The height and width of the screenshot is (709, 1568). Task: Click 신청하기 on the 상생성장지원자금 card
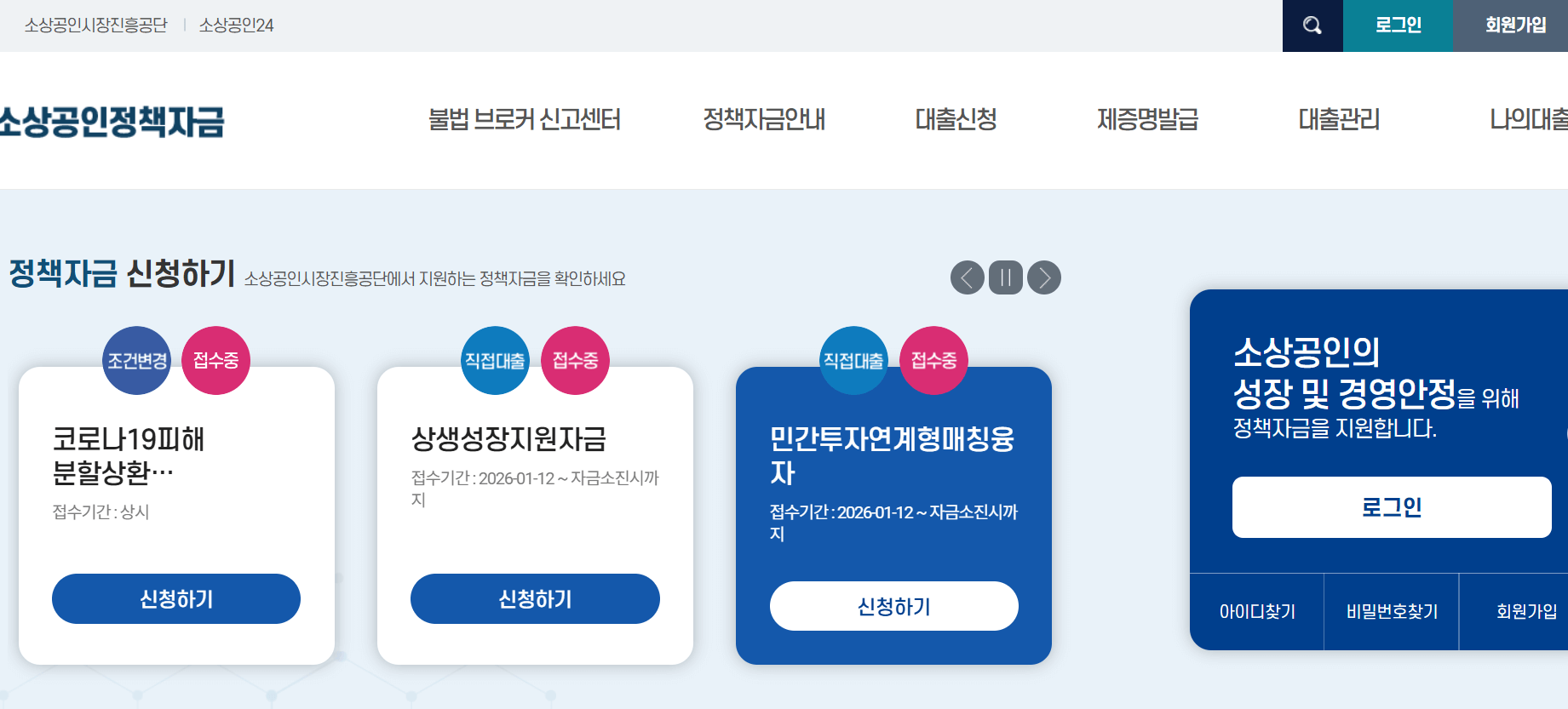click(x=535, y=598)
